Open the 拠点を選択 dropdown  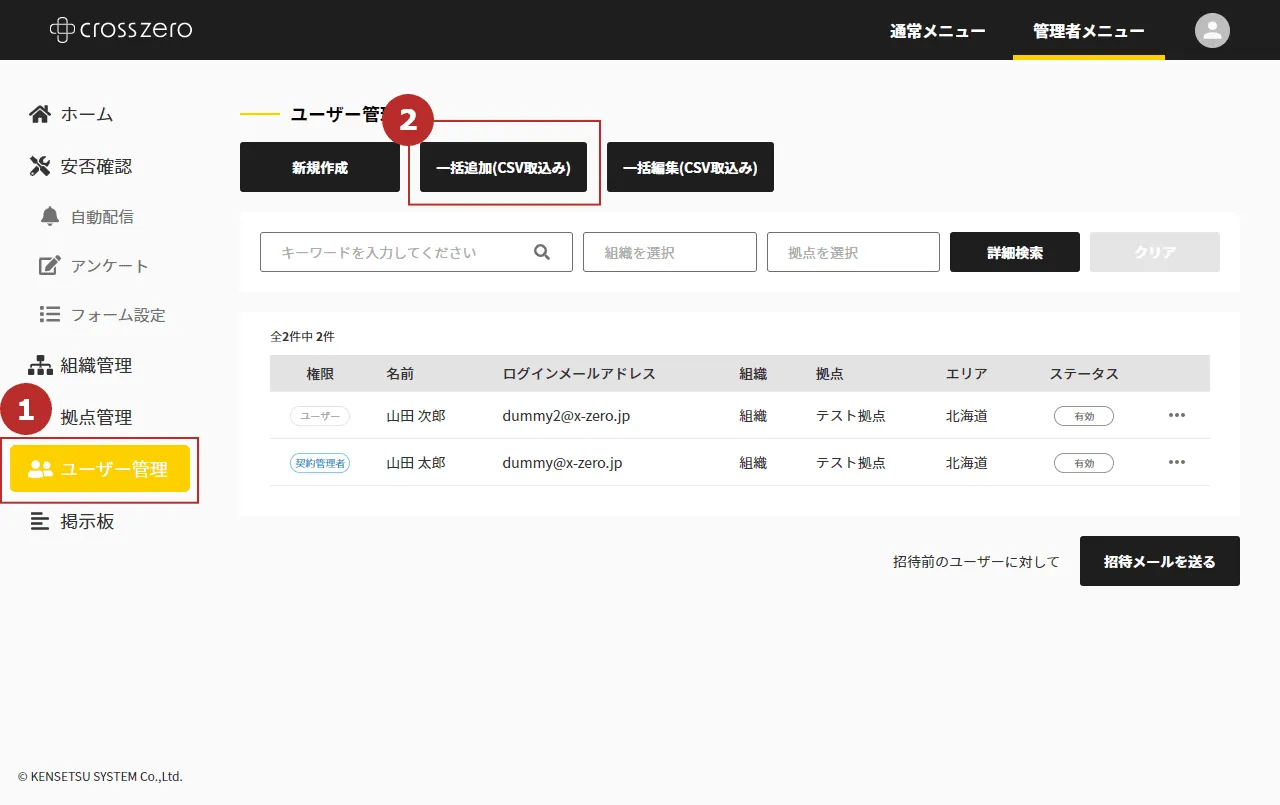(853, 252)
